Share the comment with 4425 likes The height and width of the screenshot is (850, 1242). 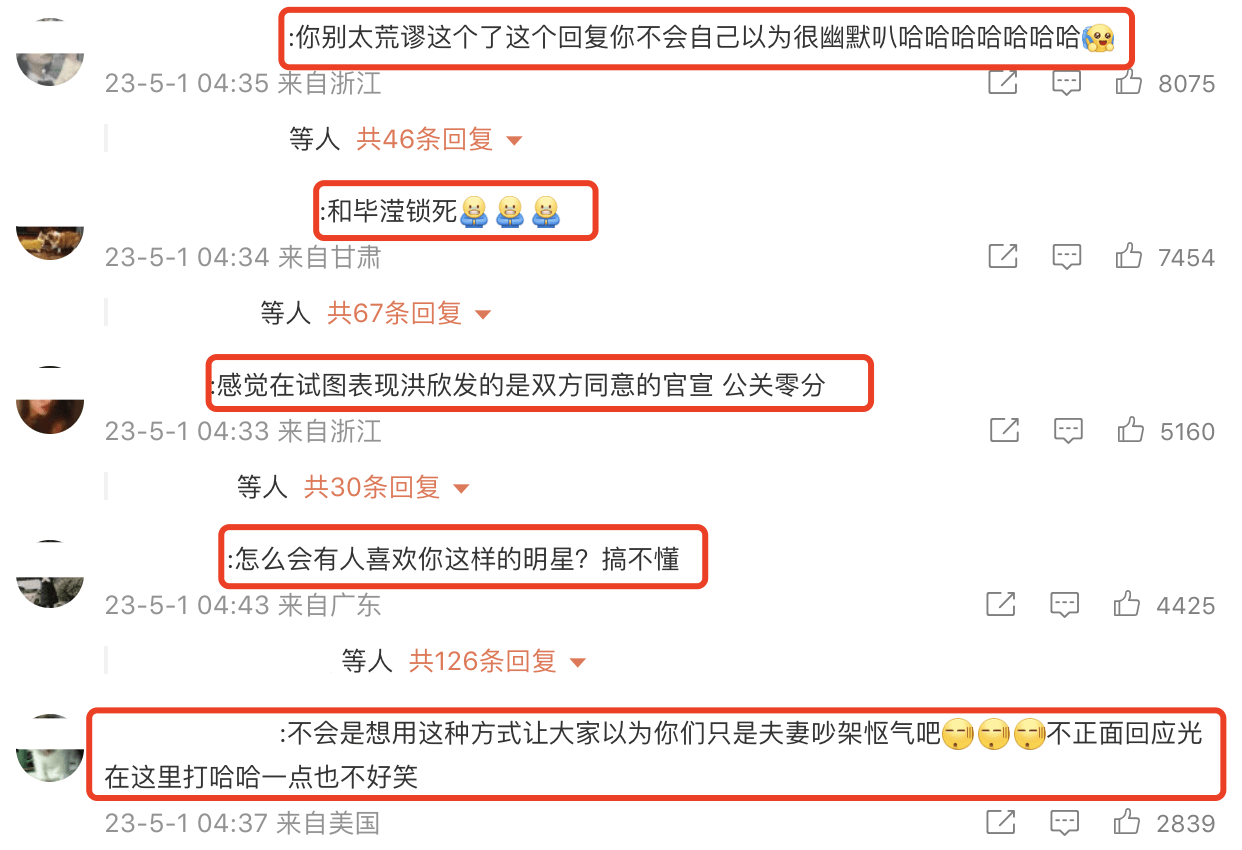click(x=1001, y=605)
